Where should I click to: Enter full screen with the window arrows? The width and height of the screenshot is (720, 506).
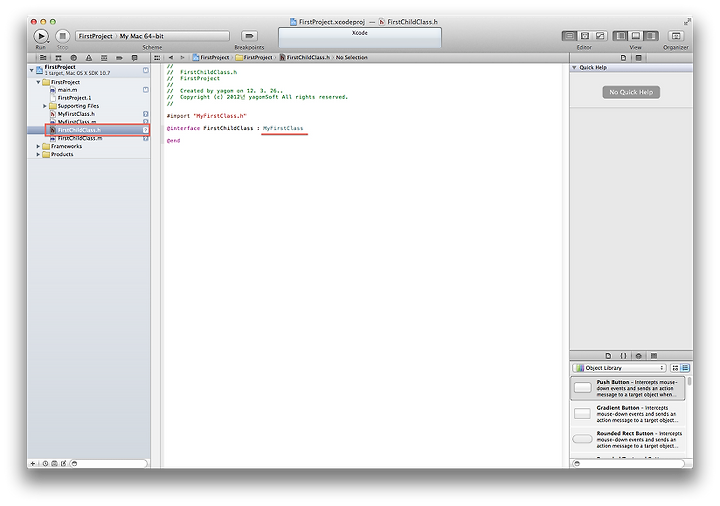pos(687,22)
